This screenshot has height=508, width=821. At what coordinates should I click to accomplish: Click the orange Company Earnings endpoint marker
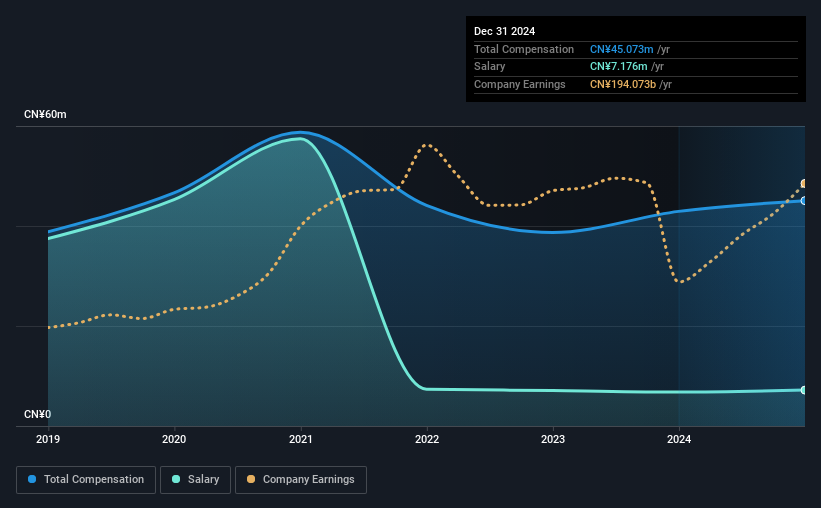click(x=803, y=184)
